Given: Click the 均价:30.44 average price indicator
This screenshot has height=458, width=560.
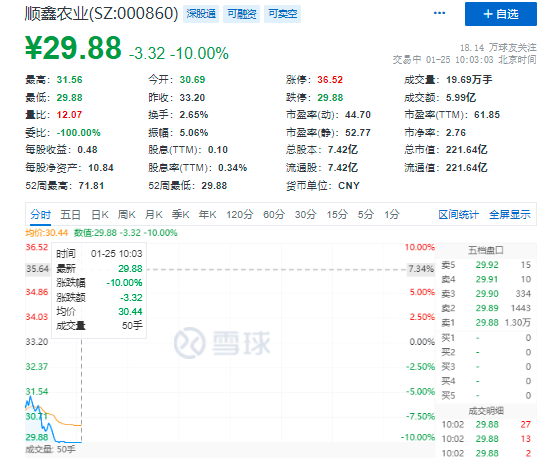Looking at the screenshot, I should [x=46, y=233].
